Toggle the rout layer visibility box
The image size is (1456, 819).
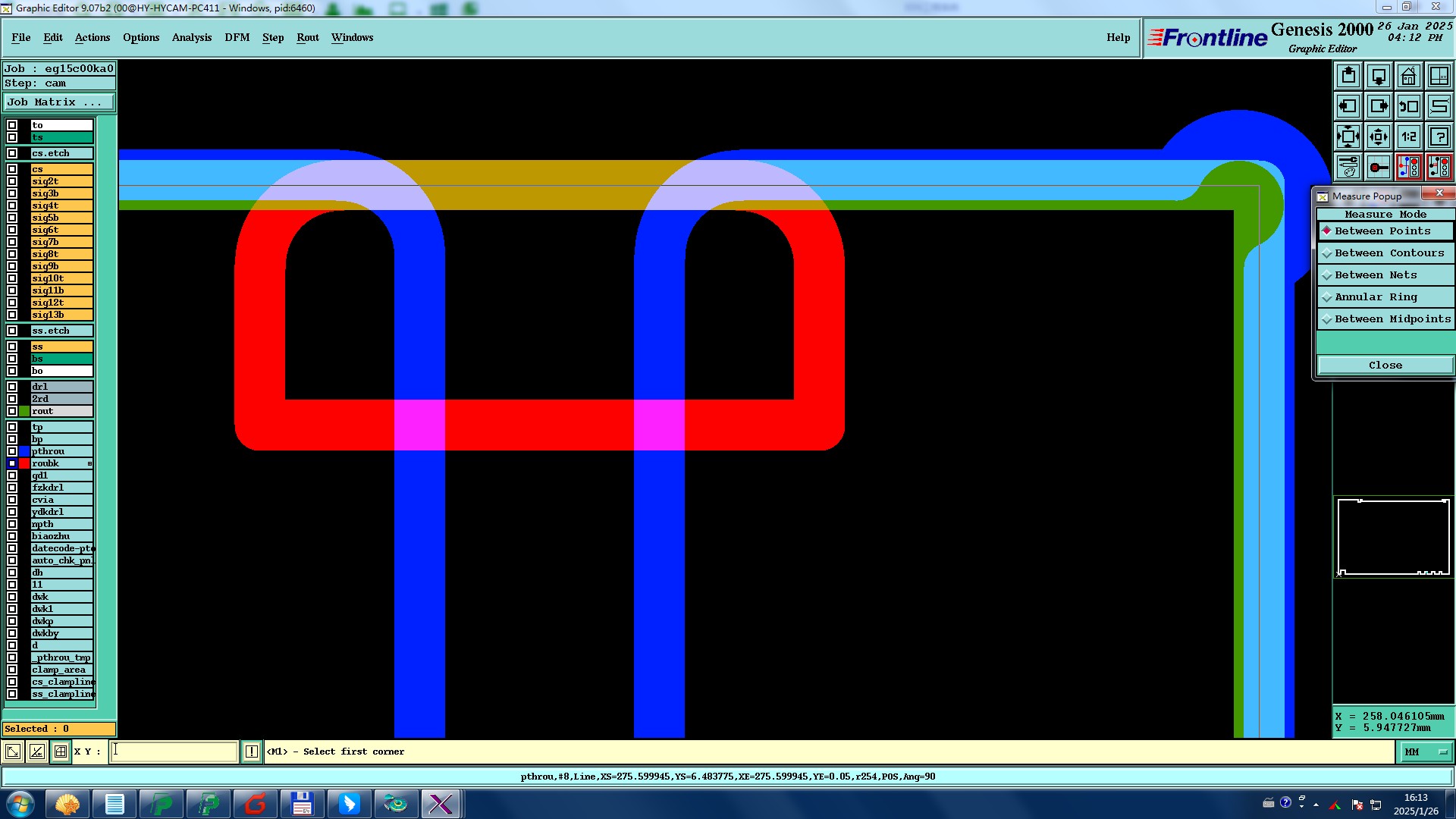(12, 411)
